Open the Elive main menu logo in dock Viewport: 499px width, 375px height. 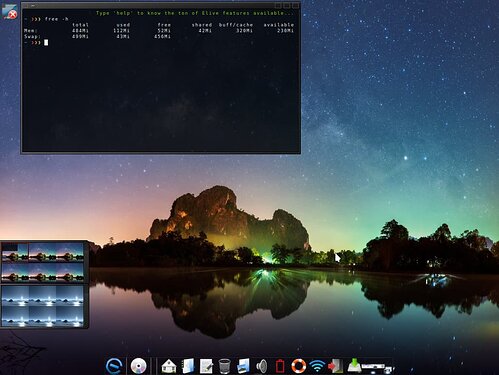coord(114,366)
